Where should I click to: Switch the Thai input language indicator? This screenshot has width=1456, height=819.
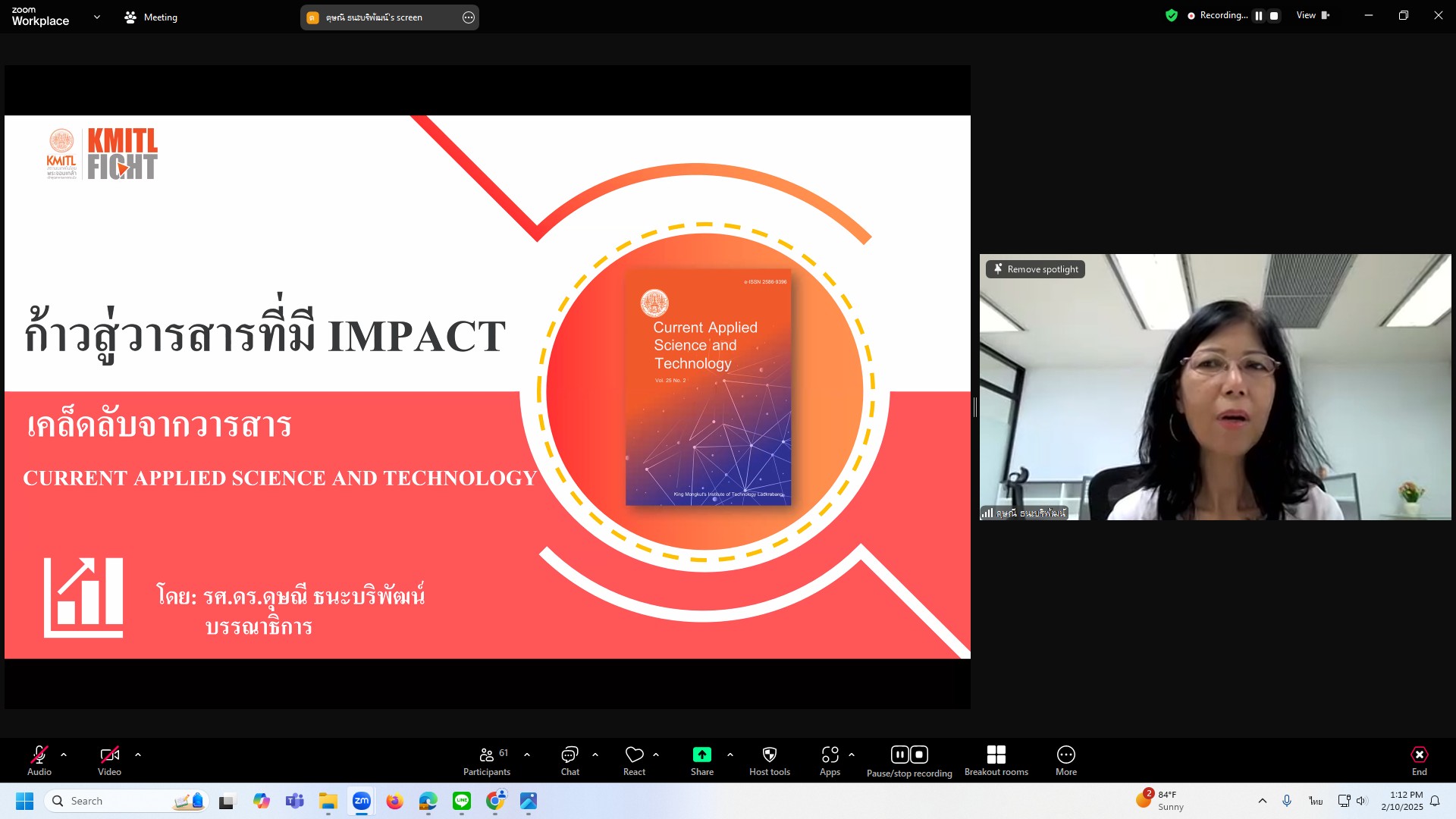click(x=1316, y=801)
